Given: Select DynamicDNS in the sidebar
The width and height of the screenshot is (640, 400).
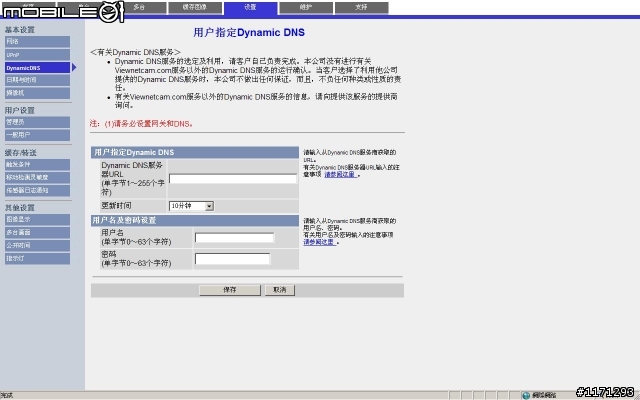Looking at the screenshot, I should (38, 68).
